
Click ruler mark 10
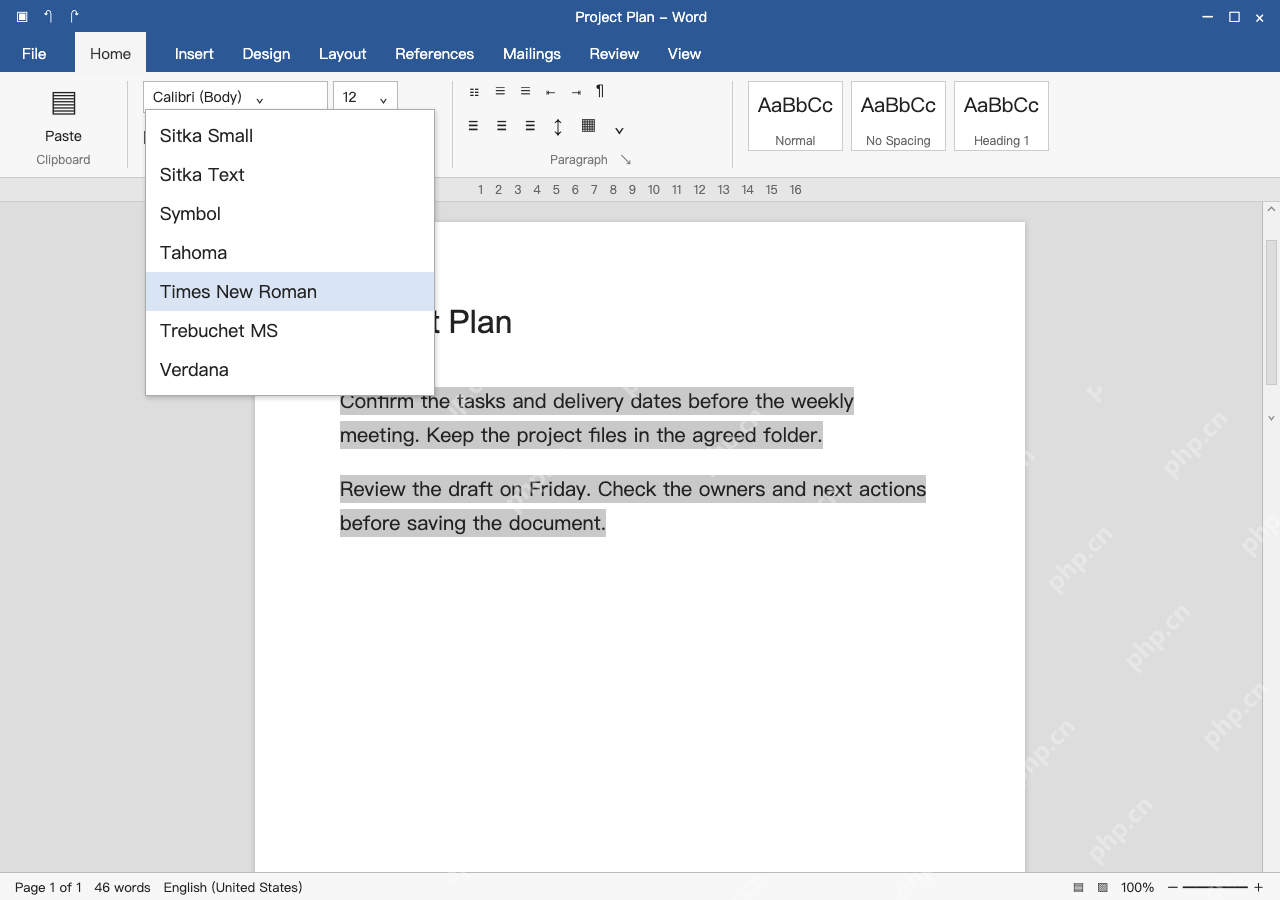[653, 190]
